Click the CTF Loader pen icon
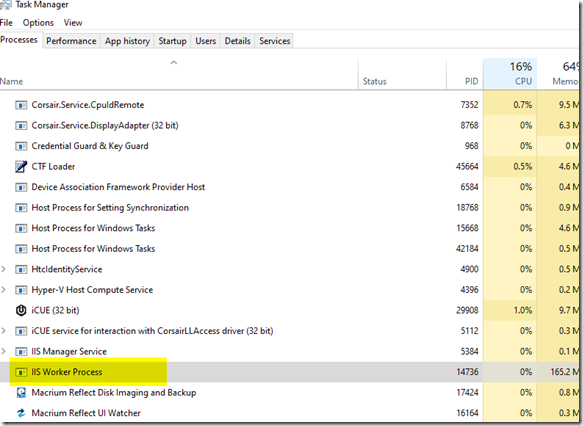 click(x=21, y=167)
